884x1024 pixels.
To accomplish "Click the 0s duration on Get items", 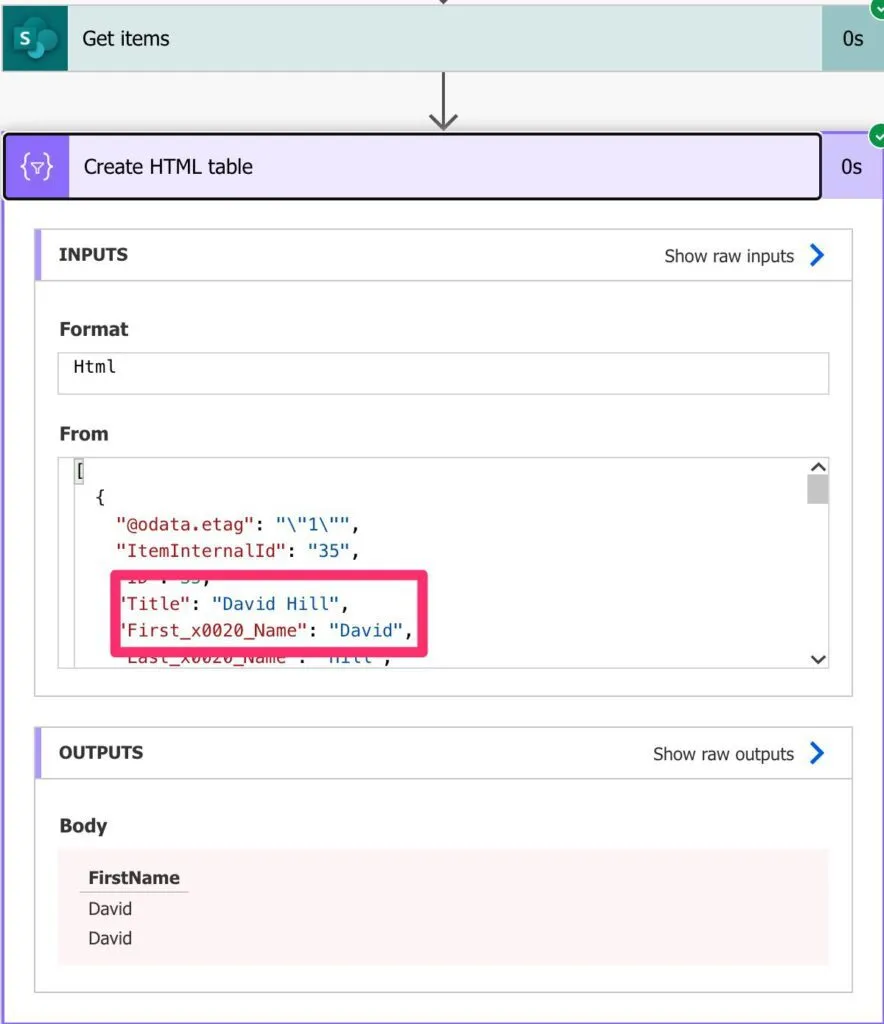I will click(x=852, y=39).
